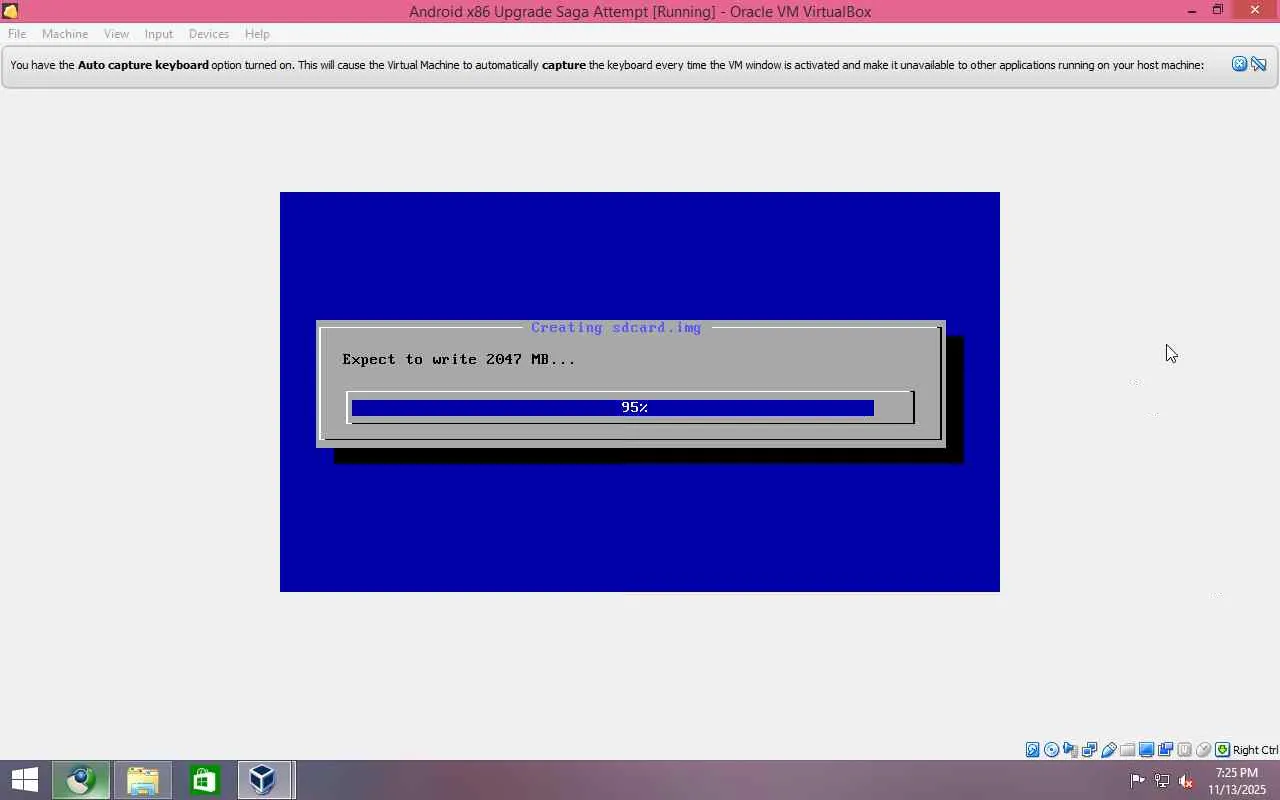Click the optical disc status icon
The image size is (1280, 800).
(1052, 750)
